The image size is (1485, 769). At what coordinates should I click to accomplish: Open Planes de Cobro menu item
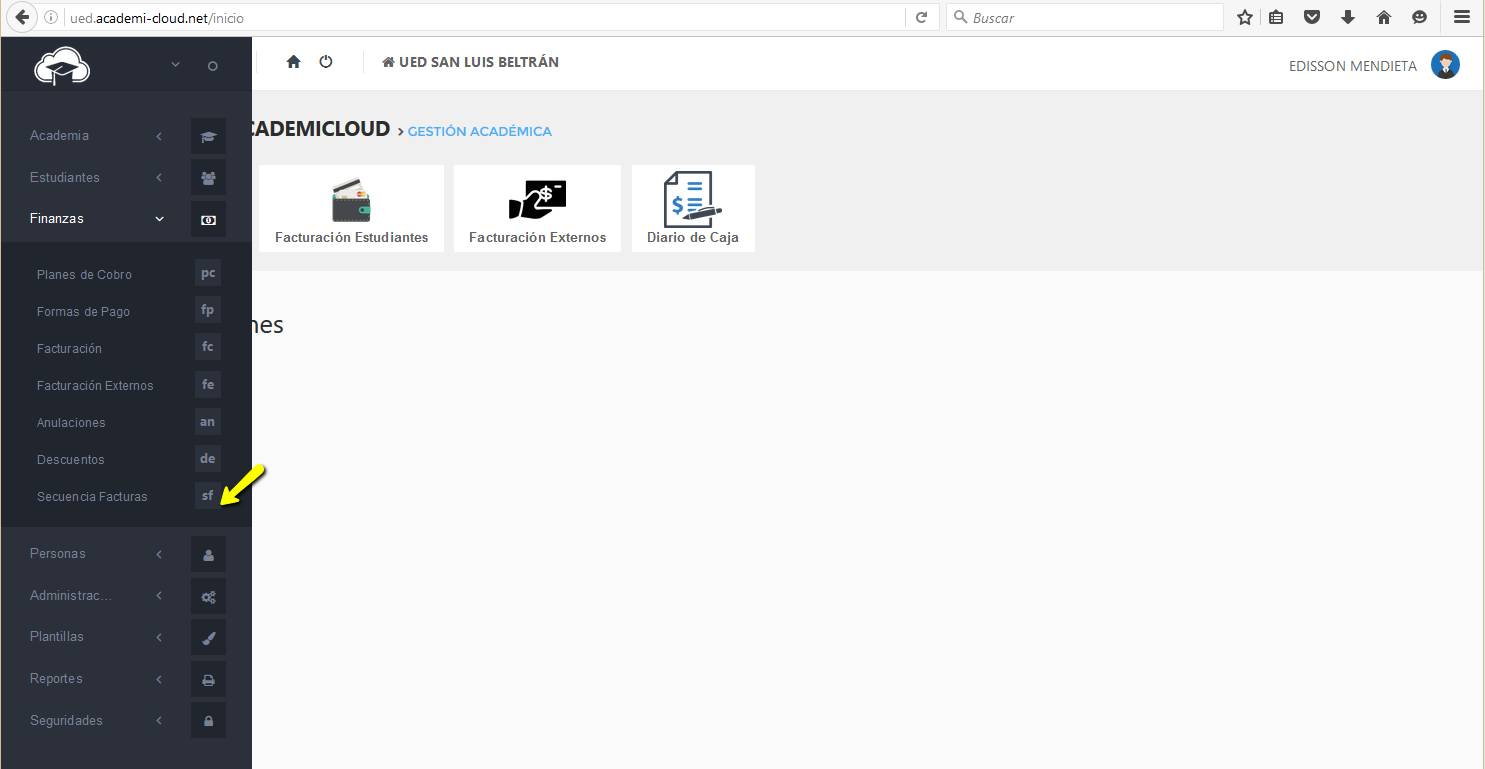click(84, 274)
